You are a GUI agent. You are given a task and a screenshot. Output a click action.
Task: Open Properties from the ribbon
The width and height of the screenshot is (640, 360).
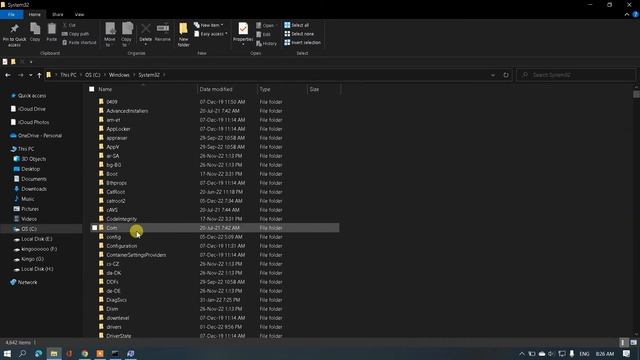tap(243, 33)
